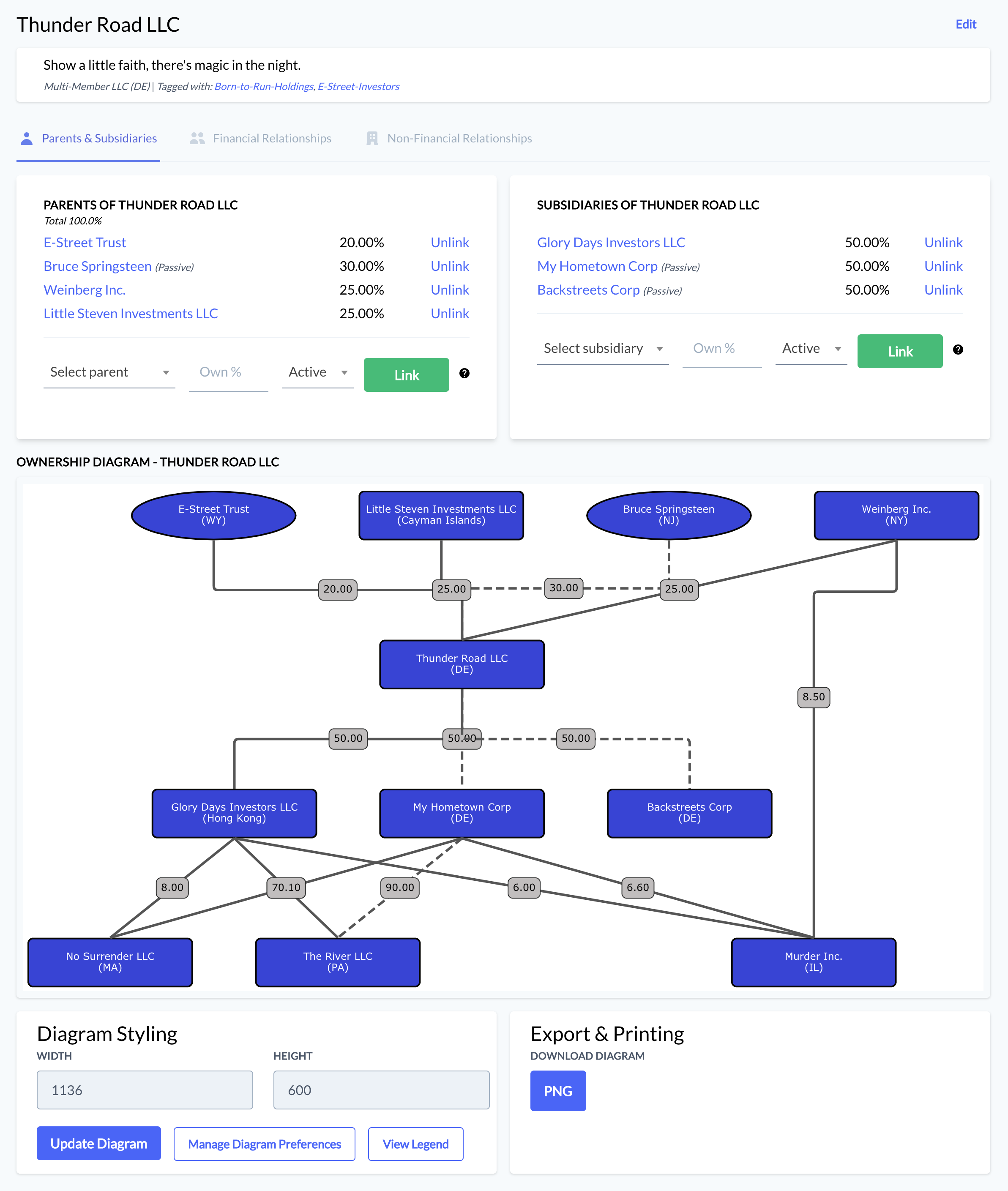Click help icon beside parent Link button
The width and height of the screenshot is (1008, 1191).
coord(464,373)
